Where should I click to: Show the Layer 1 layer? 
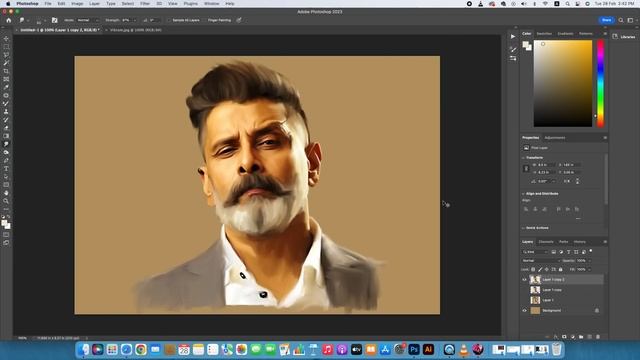click(x=524, y=300)
